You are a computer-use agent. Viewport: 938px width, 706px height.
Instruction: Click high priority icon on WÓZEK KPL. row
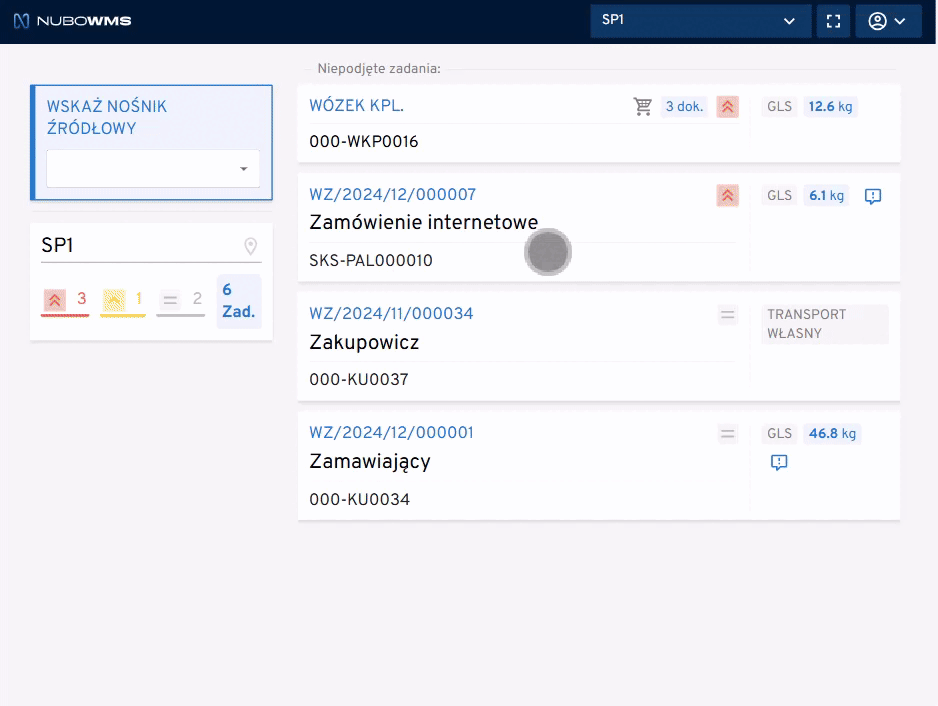727,106
